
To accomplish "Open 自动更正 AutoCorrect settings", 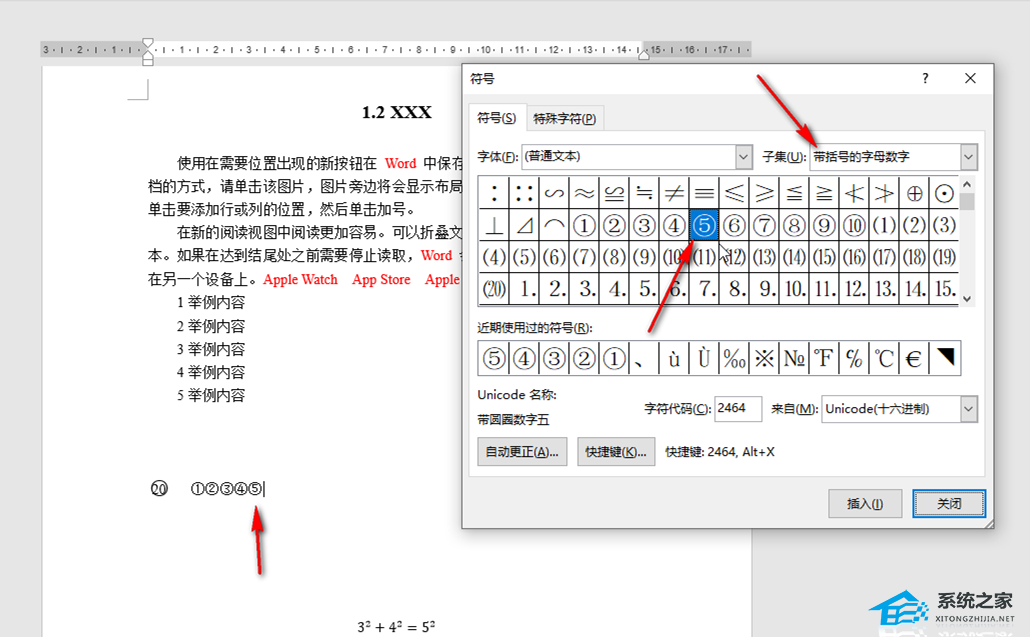I will click(x=522, y=452).
